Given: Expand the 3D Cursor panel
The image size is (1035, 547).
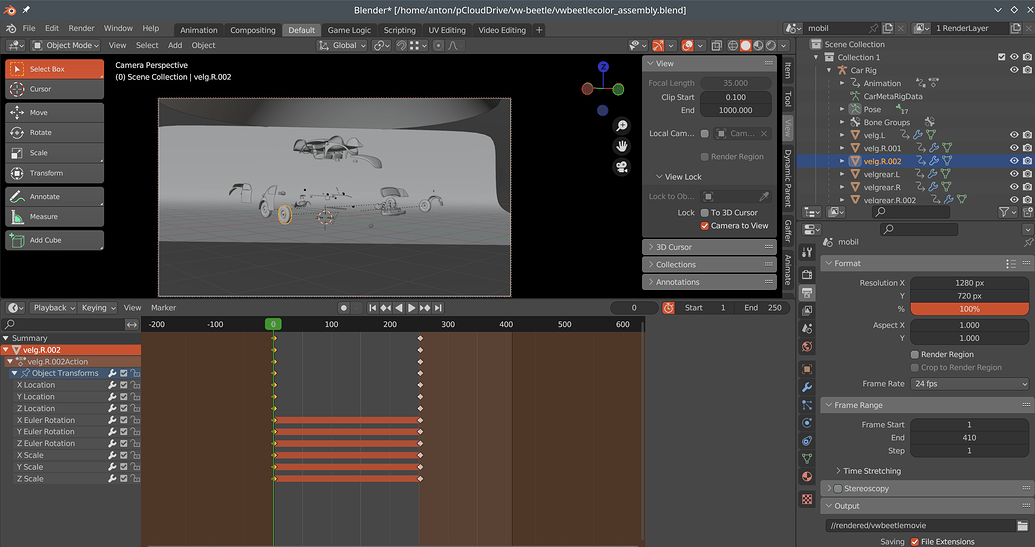Looking at the screenshot, I should tap(709, 247).
